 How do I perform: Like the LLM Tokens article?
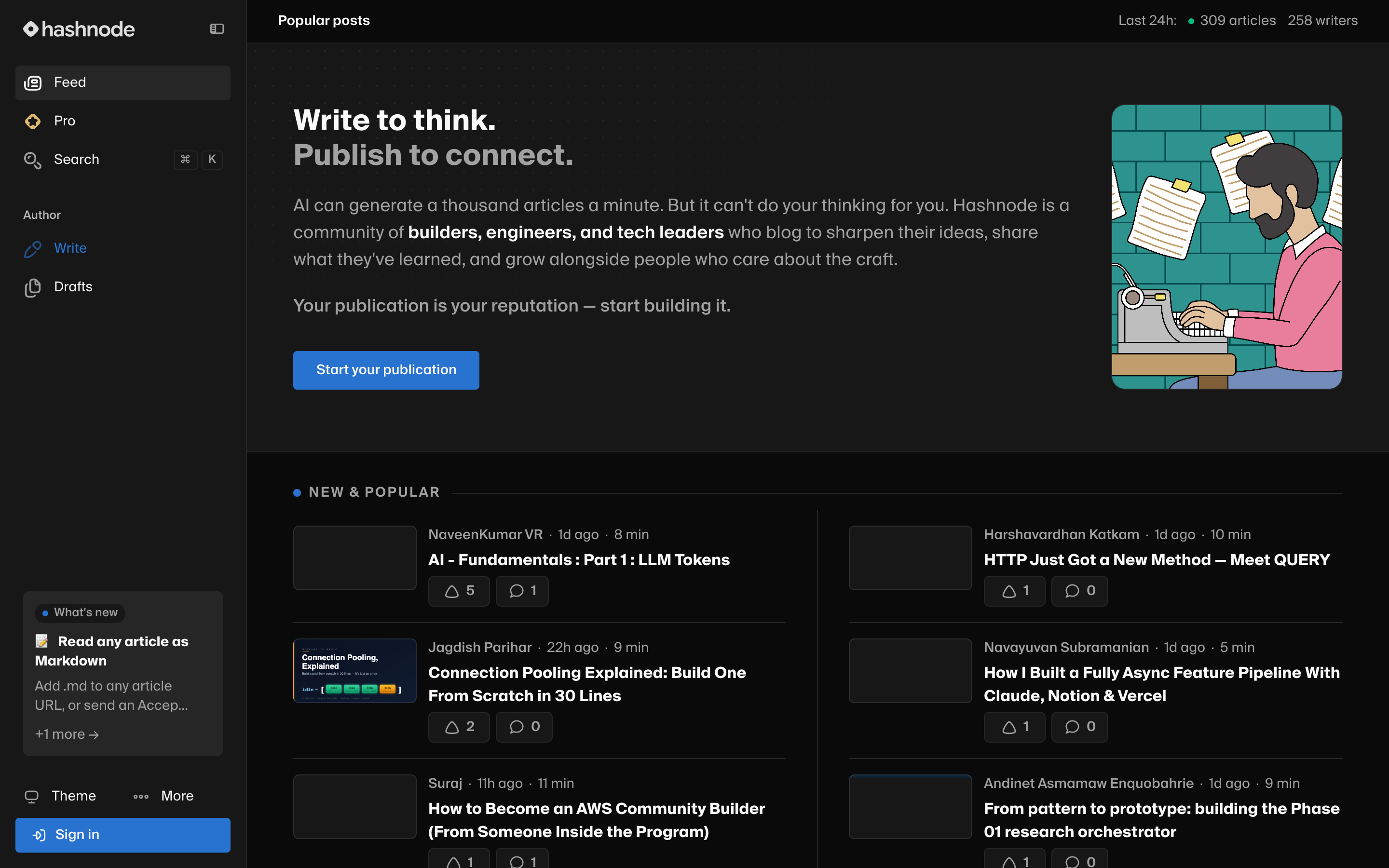[459, 591]
